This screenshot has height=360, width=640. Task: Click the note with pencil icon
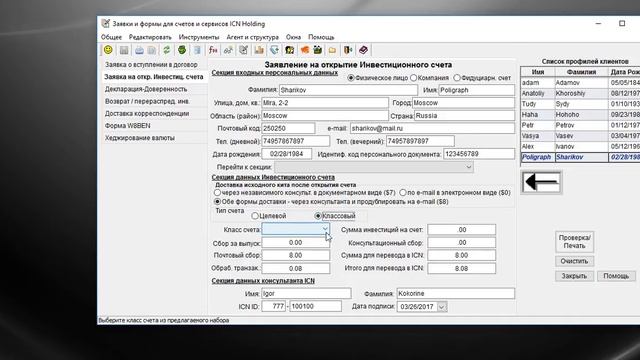coord(244,50)
